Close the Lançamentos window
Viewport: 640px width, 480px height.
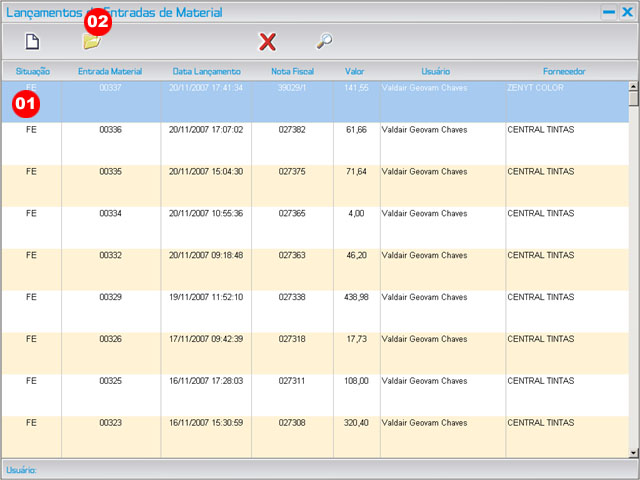pyautogui.click(x=626, y=13)
